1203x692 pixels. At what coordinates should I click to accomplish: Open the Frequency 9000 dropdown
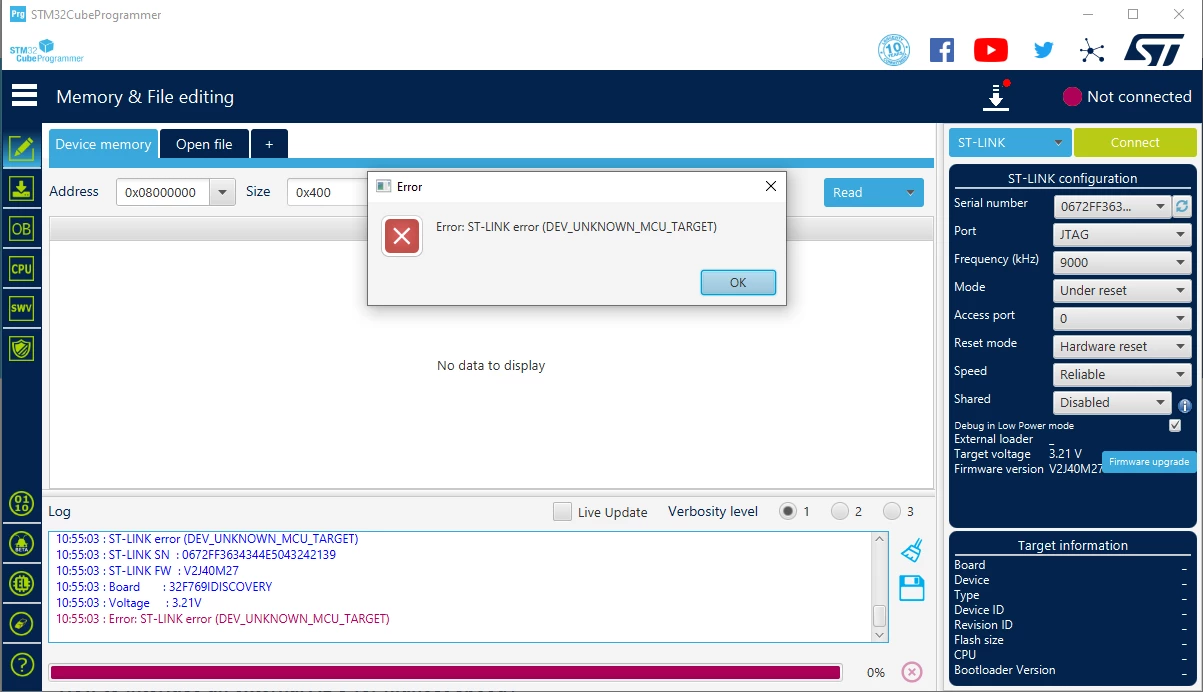[x=1122, y=262]
